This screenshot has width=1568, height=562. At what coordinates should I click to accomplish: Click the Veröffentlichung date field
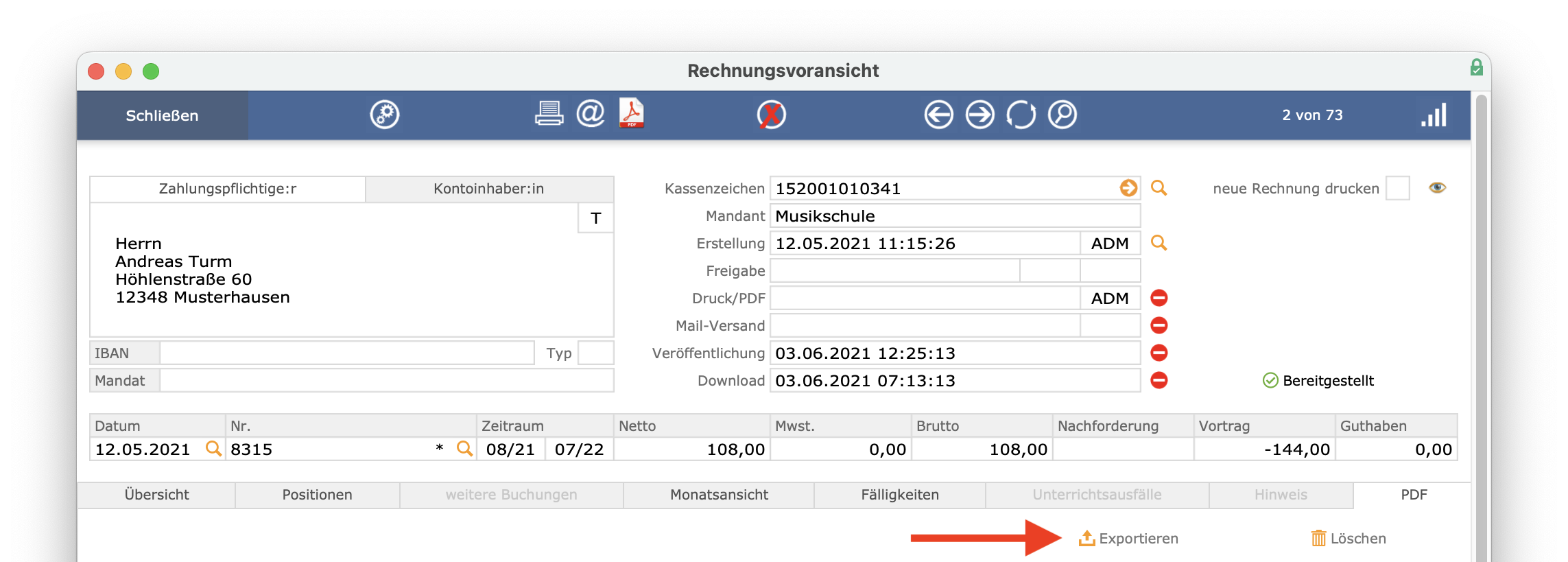tap(955, 353)
